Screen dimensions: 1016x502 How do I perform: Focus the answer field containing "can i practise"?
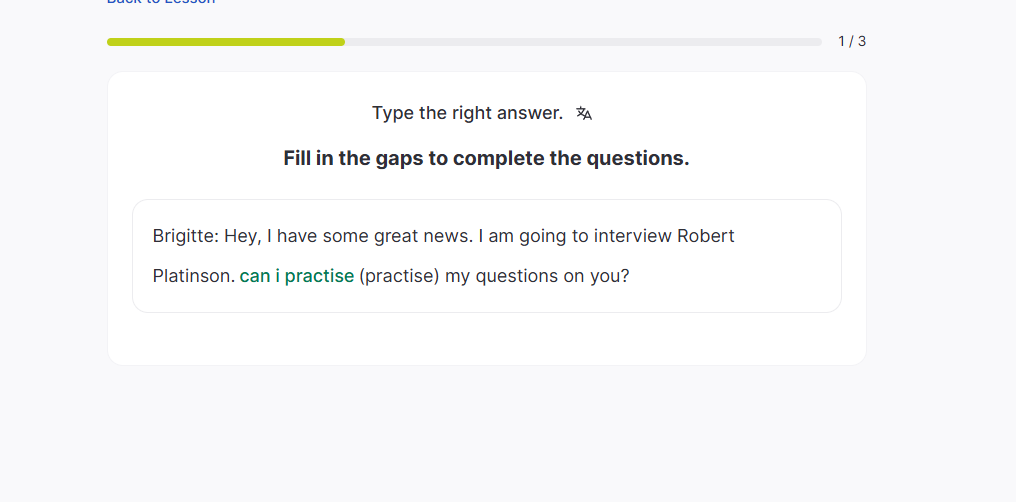[x=296, y=276]
